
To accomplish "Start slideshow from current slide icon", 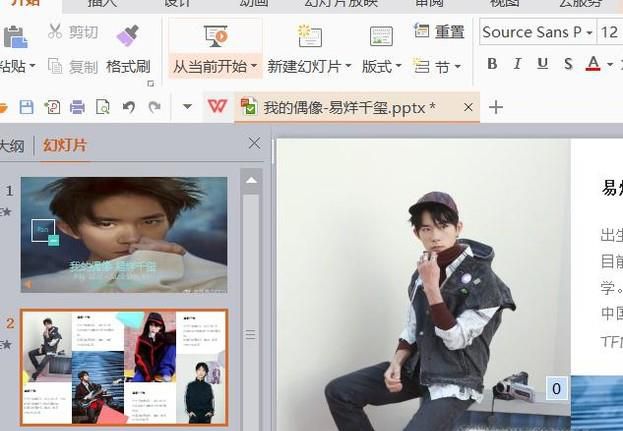I will point(216,36).
